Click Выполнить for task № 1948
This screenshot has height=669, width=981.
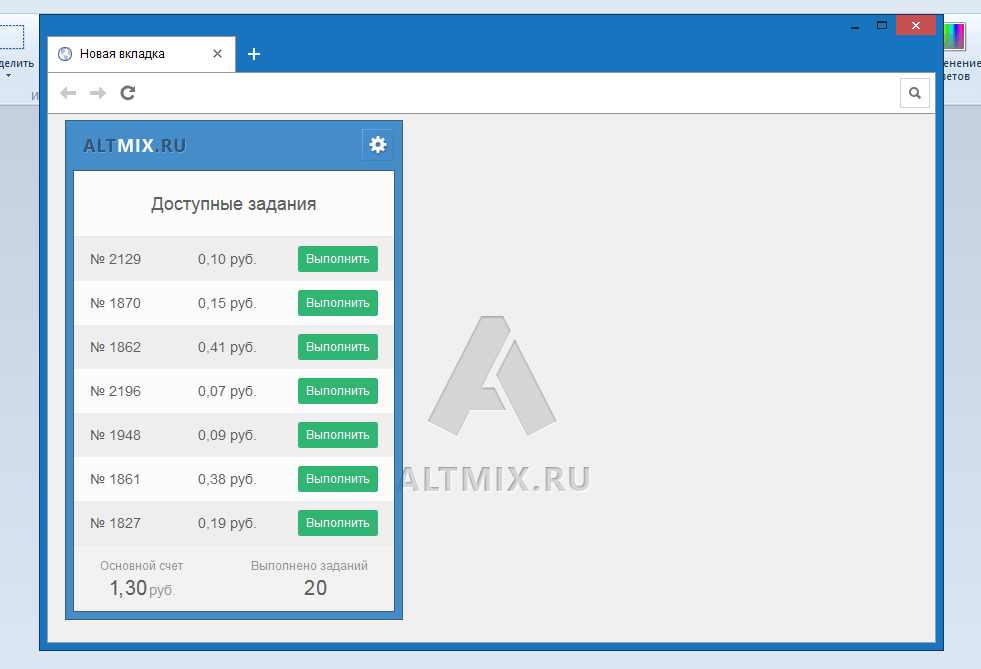coord(338,435)
